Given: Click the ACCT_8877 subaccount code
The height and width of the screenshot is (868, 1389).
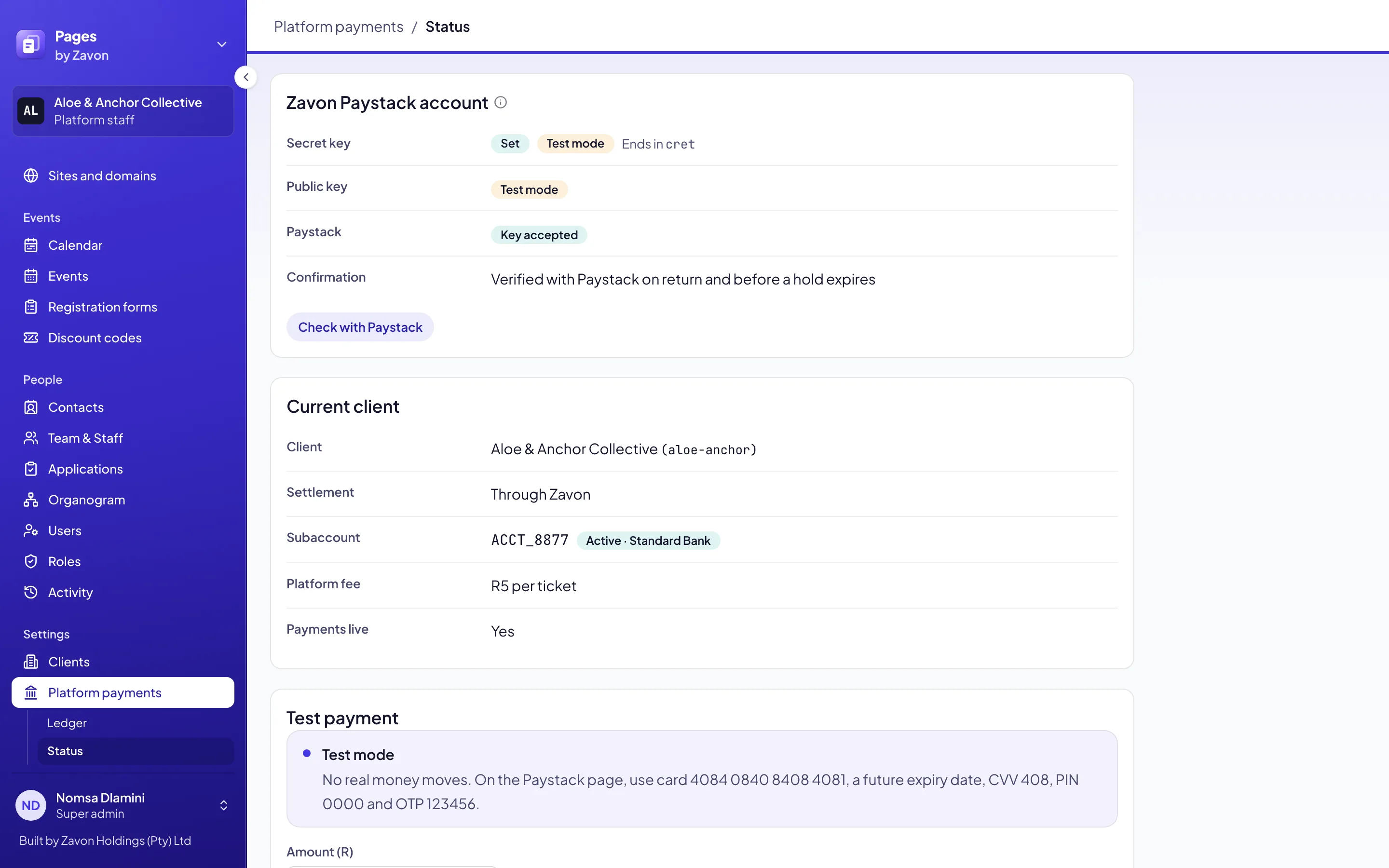Looking at the screenshot, I should tap(530, 540).
